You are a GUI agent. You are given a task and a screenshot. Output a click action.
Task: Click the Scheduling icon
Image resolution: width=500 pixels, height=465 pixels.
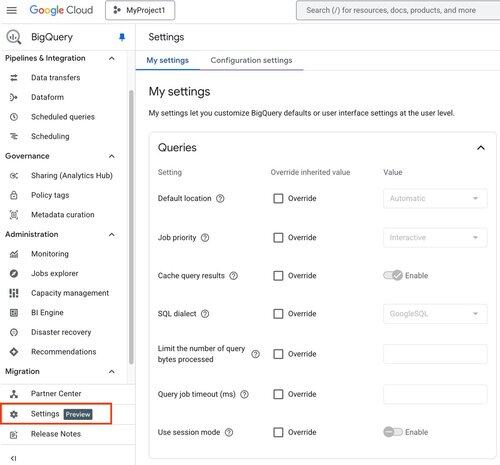pos(14,136)
